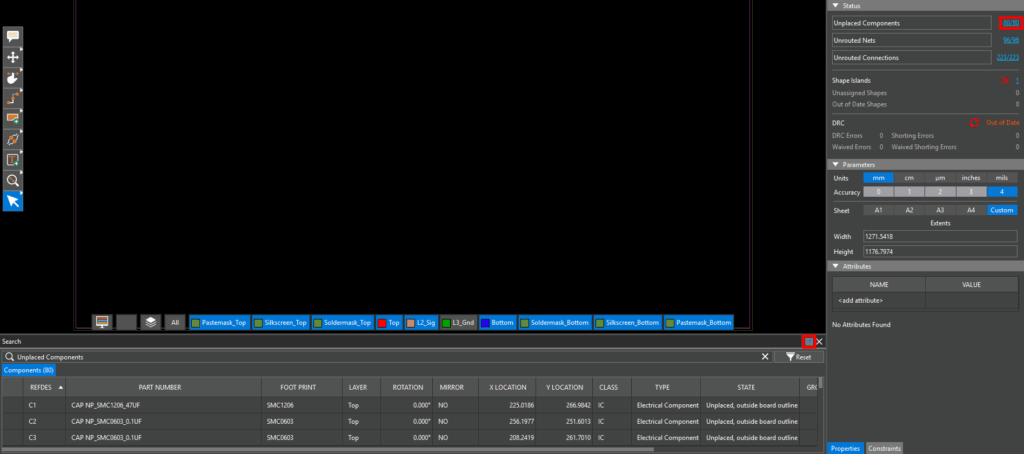Open the 96/96 unrouted nets link
Image resolution: width=1024 pixels, height=454 pixels.
point(1010,40)
